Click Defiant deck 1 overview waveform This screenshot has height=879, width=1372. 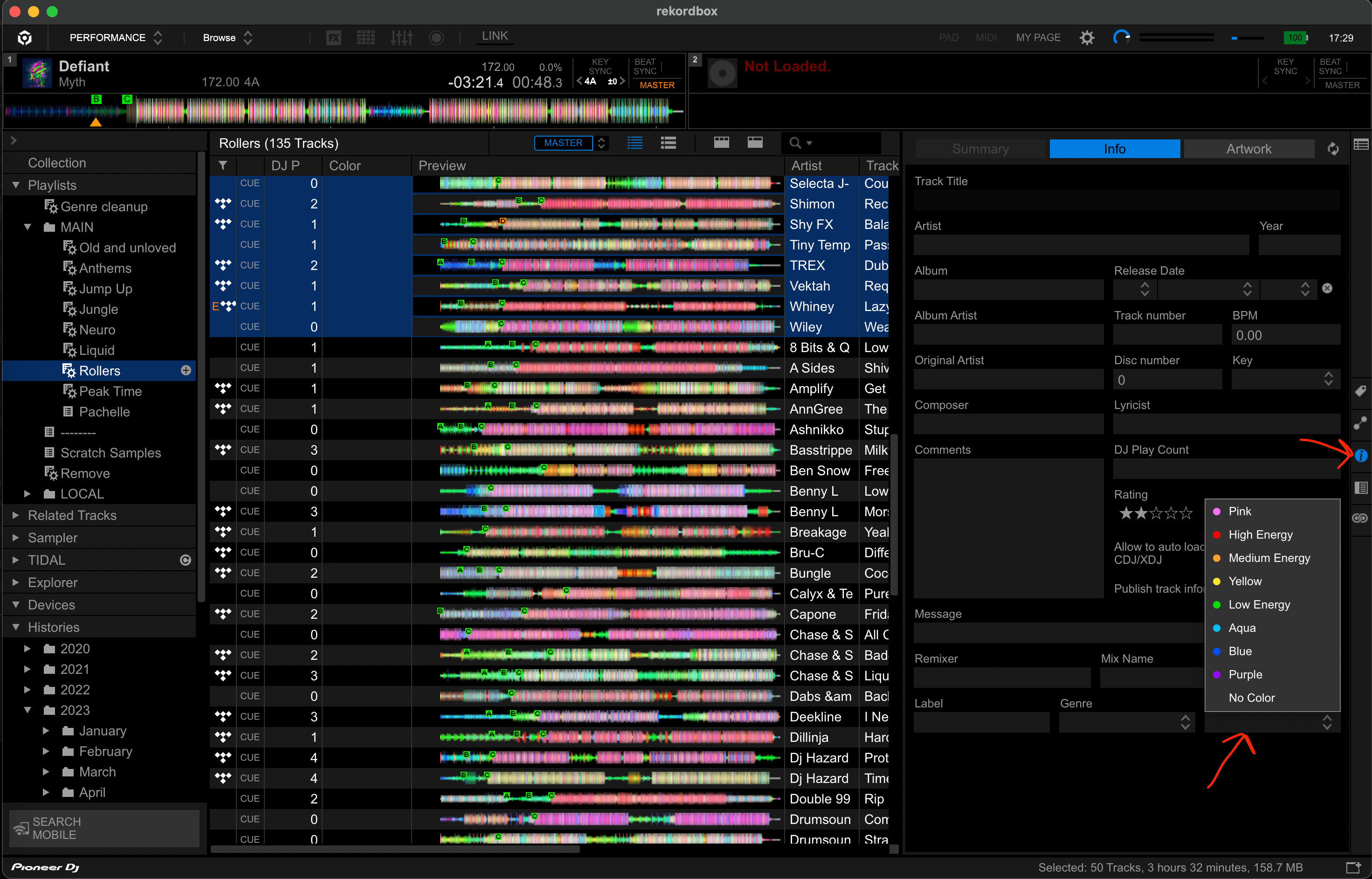[344, 111]
